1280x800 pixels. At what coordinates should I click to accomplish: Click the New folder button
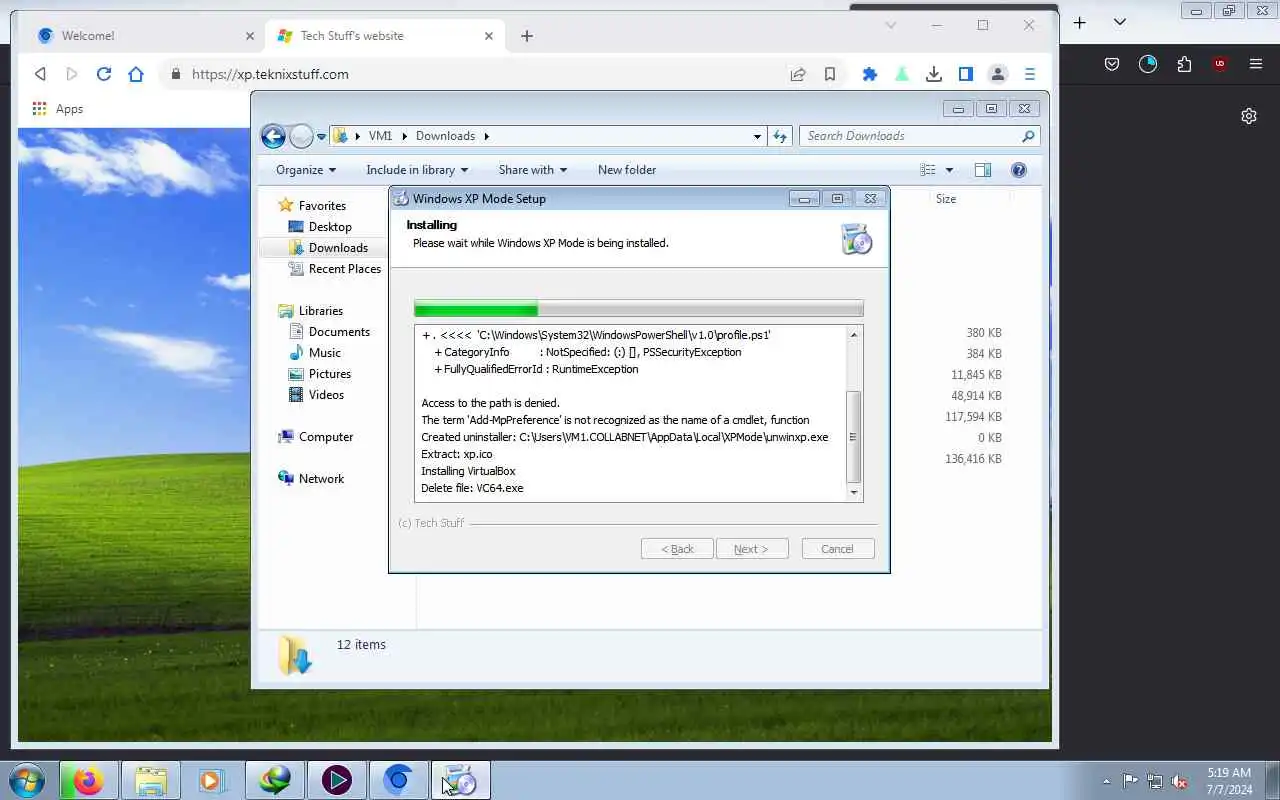[627, 170]
